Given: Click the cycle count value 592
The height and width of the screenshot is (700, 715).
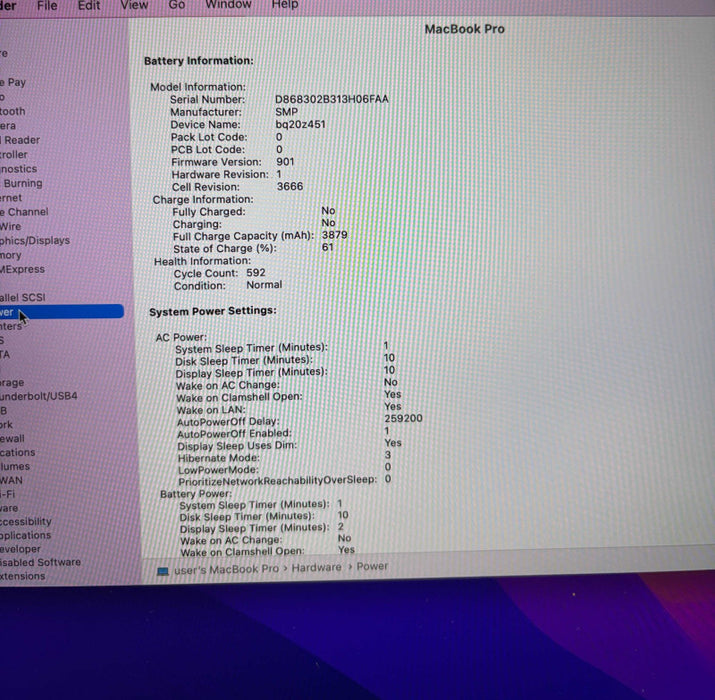Looking at the screenshot, I should pos(256,273).
